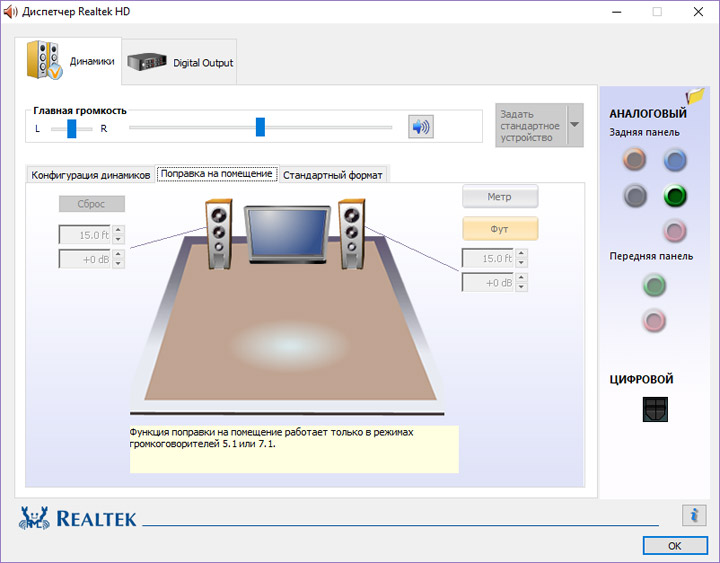Click the TV screen in room view
This screenshot has width=720, height=563.
(x=287, y=234)
